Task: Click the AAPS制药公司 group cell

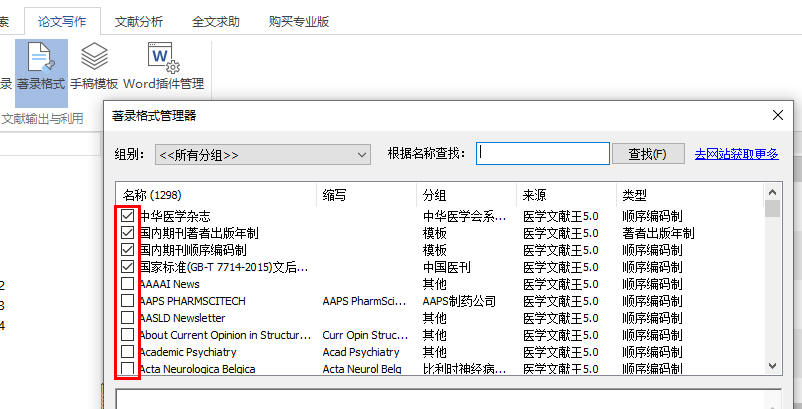Action: [459, 301]
